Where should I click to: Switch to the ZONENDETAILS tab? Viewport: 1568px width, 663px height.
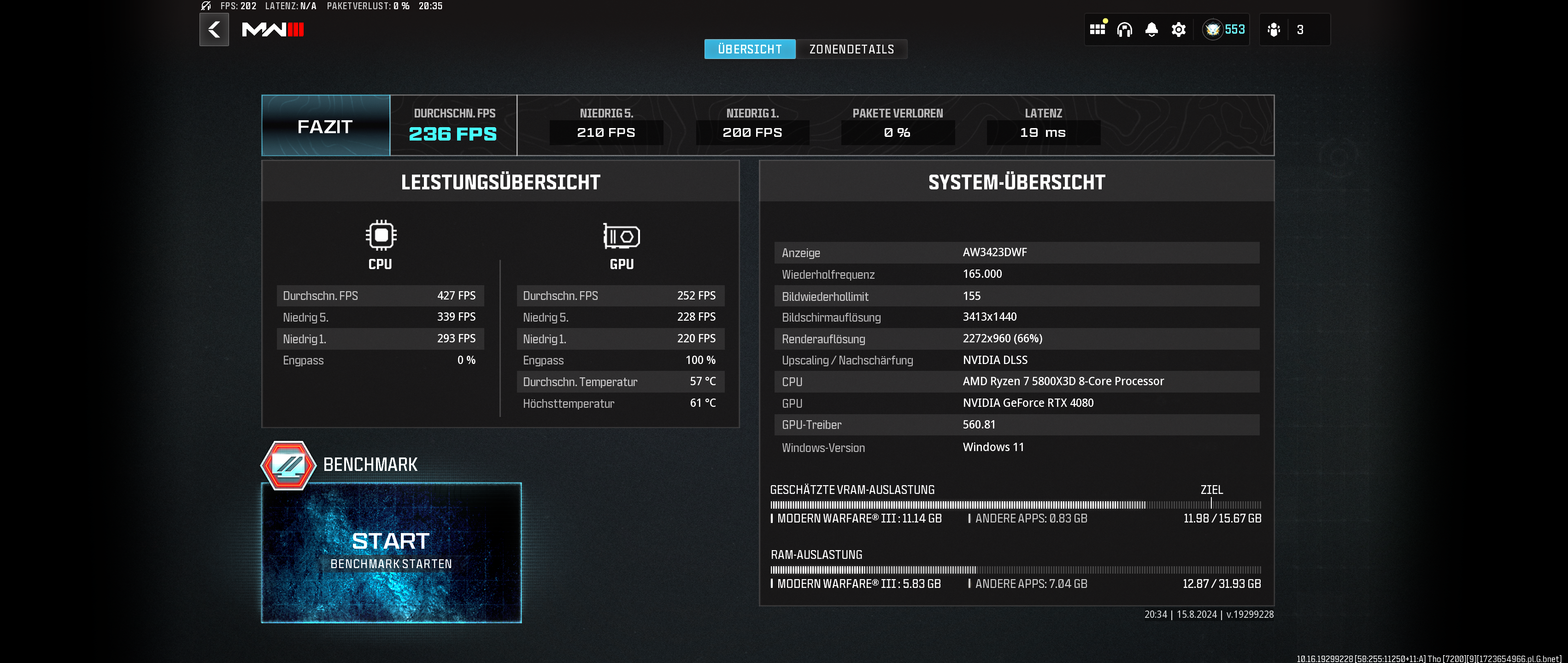click(852, 49)
